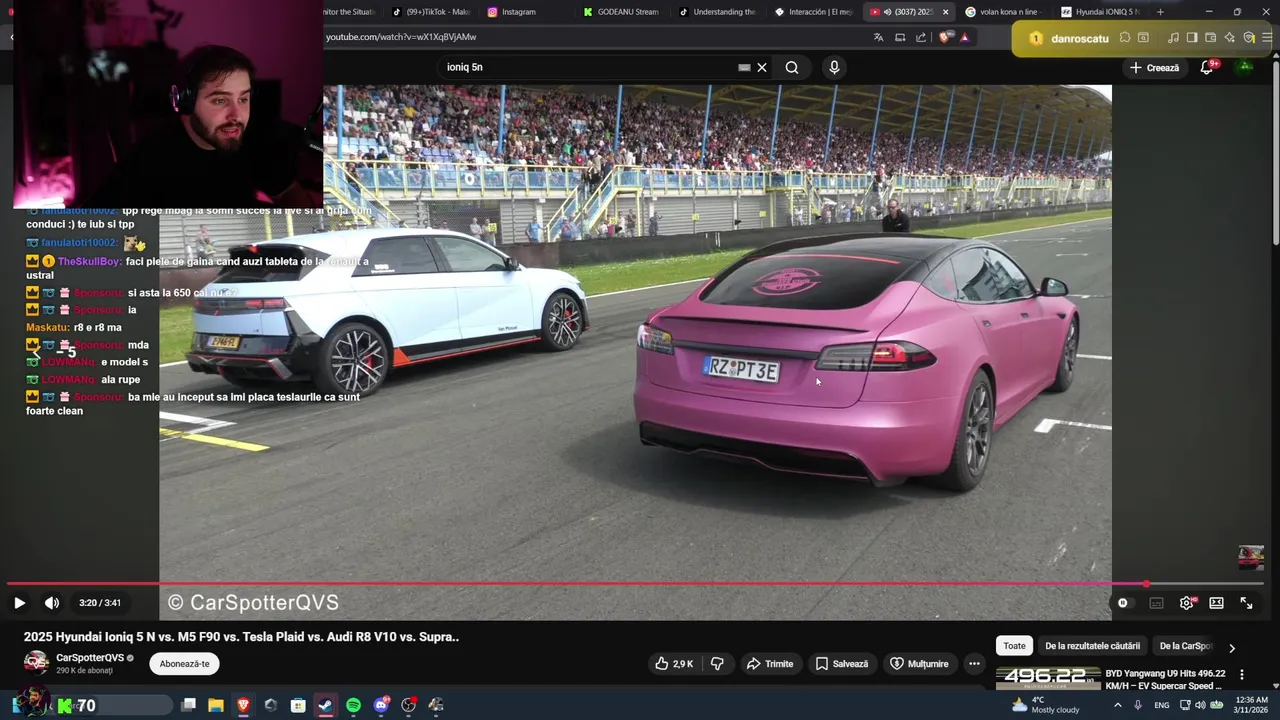Open Steam from the taskbar
Screen dimensions: 1280x720
point(325,705)
